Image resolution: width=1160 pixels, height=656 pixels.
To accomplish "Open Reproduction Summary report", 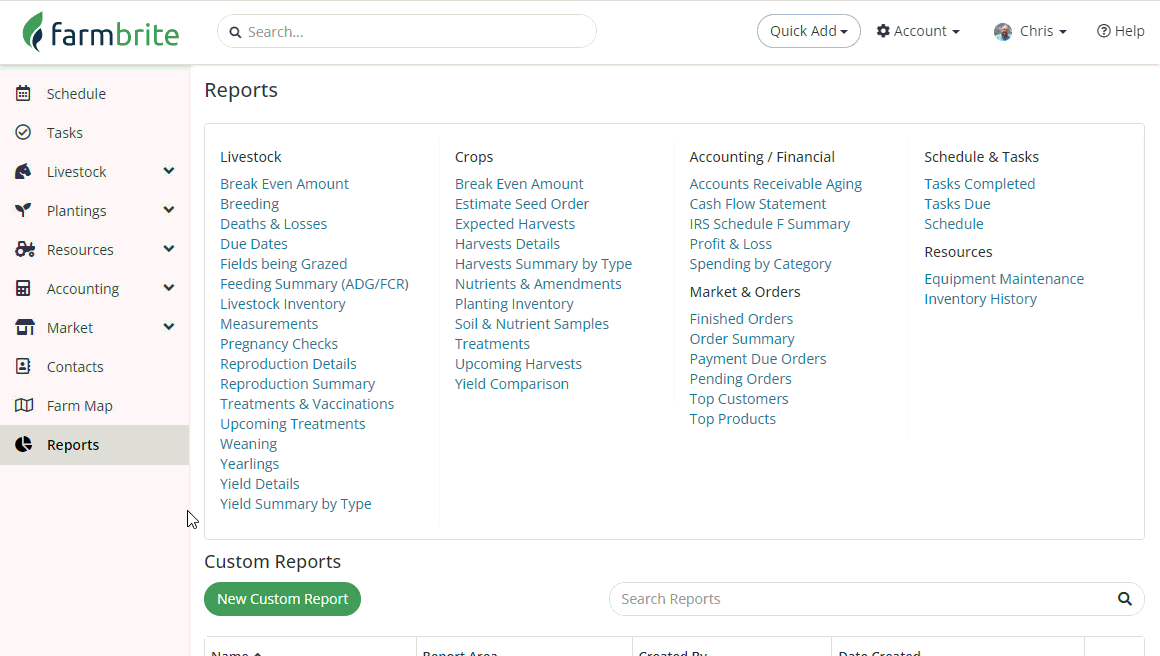I will click(297, 384).
